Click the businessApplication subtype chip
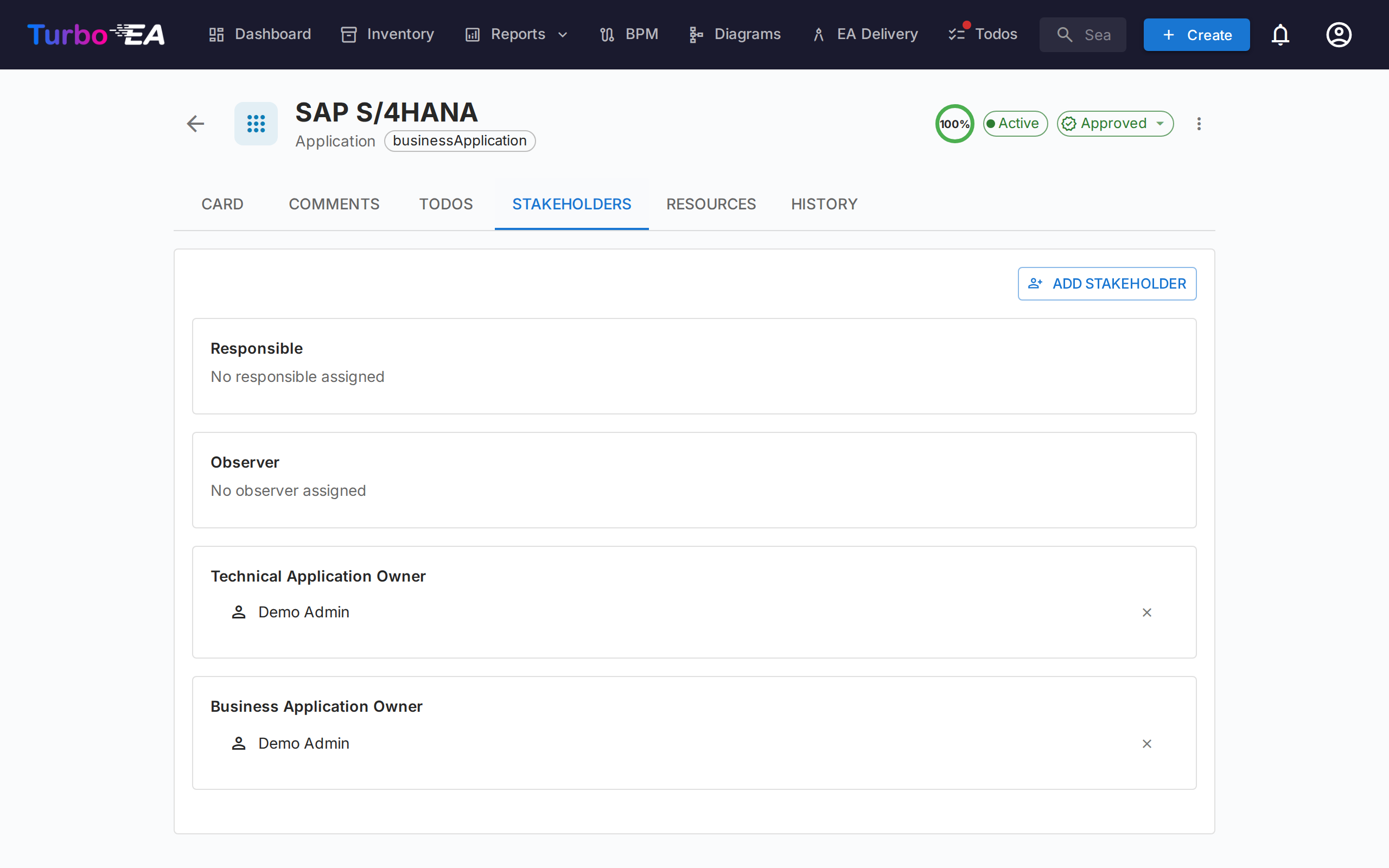1389x868 pixels. tap(459, 141)
